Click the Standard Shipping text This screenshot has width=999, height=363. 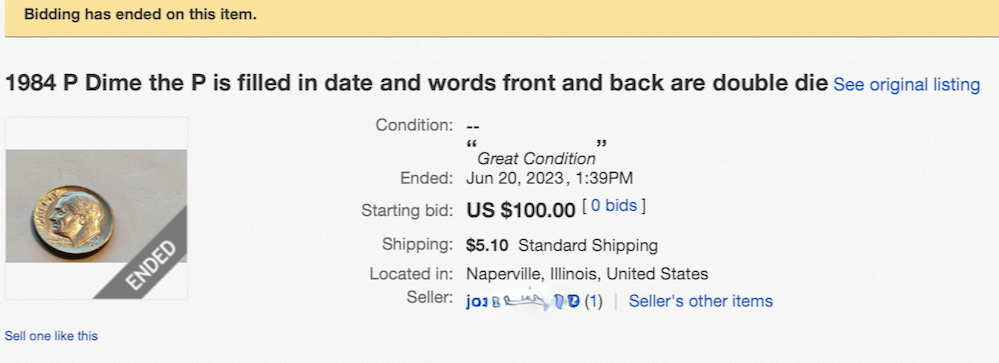[588, 245]
